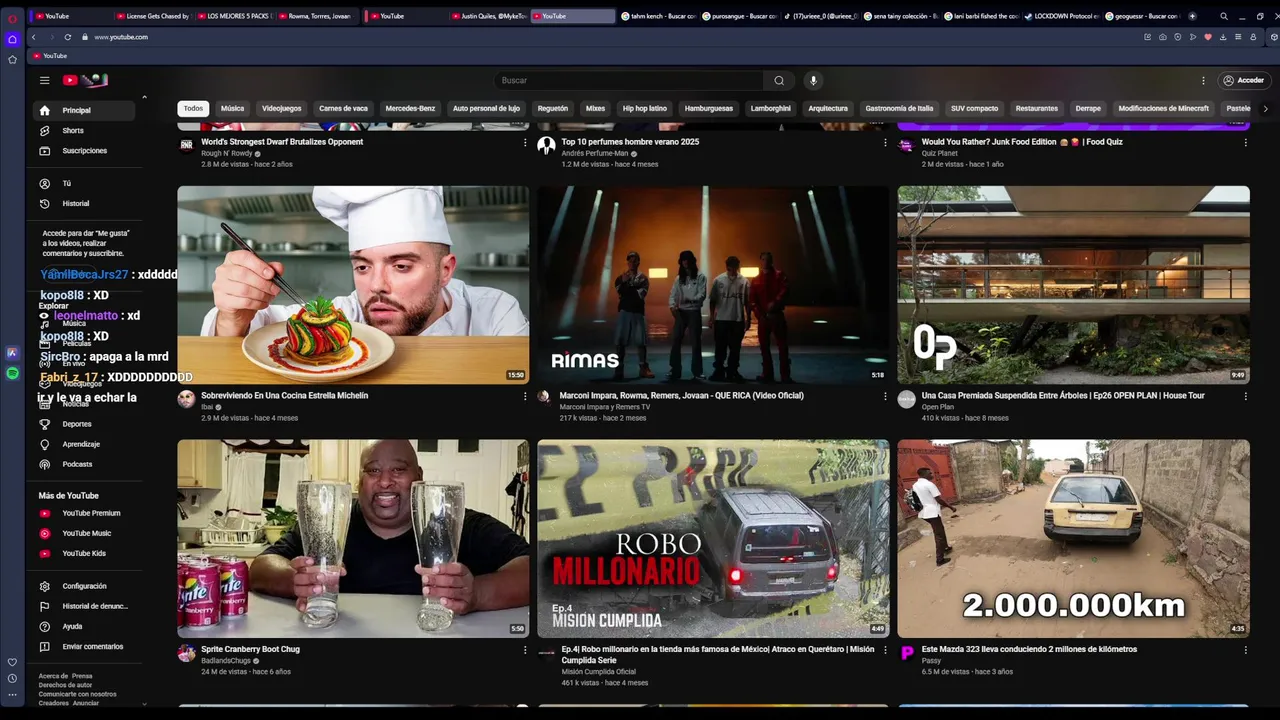Switch to LOCKDOWN Protocol browser tab
The height and width of the screenshot is (720, 1280).
(x=1062, y=16)
